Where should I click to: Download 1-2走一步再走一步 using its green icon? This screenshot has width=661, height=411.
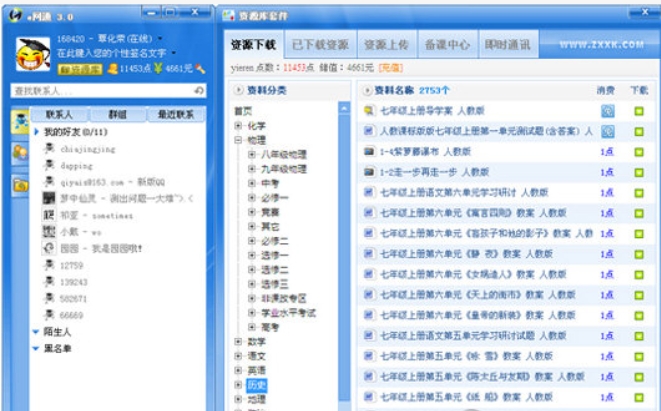[639, 172]
